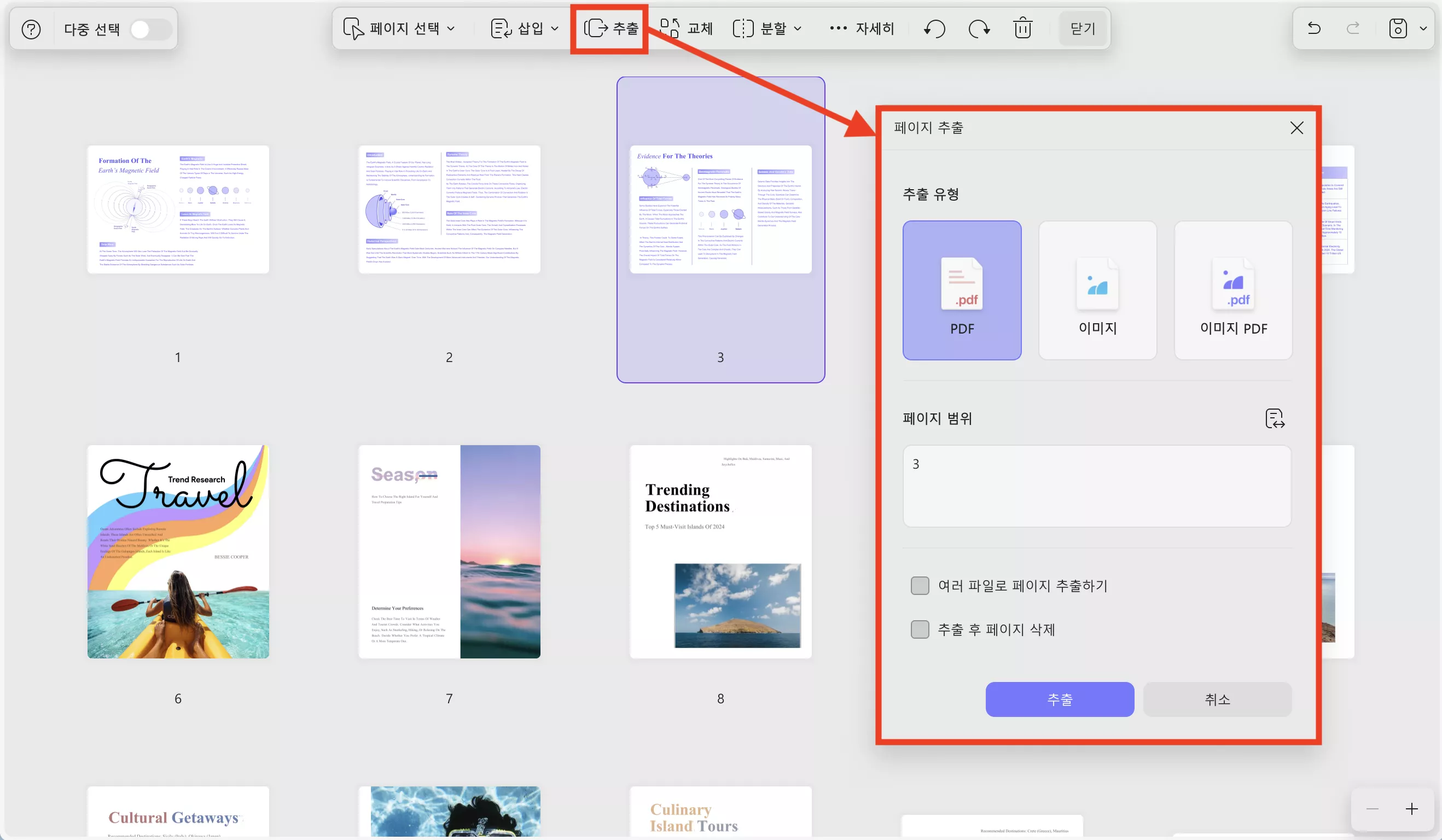Delete selected page using the trash icon
The image size is (1442, 840).
[1023, 28]
